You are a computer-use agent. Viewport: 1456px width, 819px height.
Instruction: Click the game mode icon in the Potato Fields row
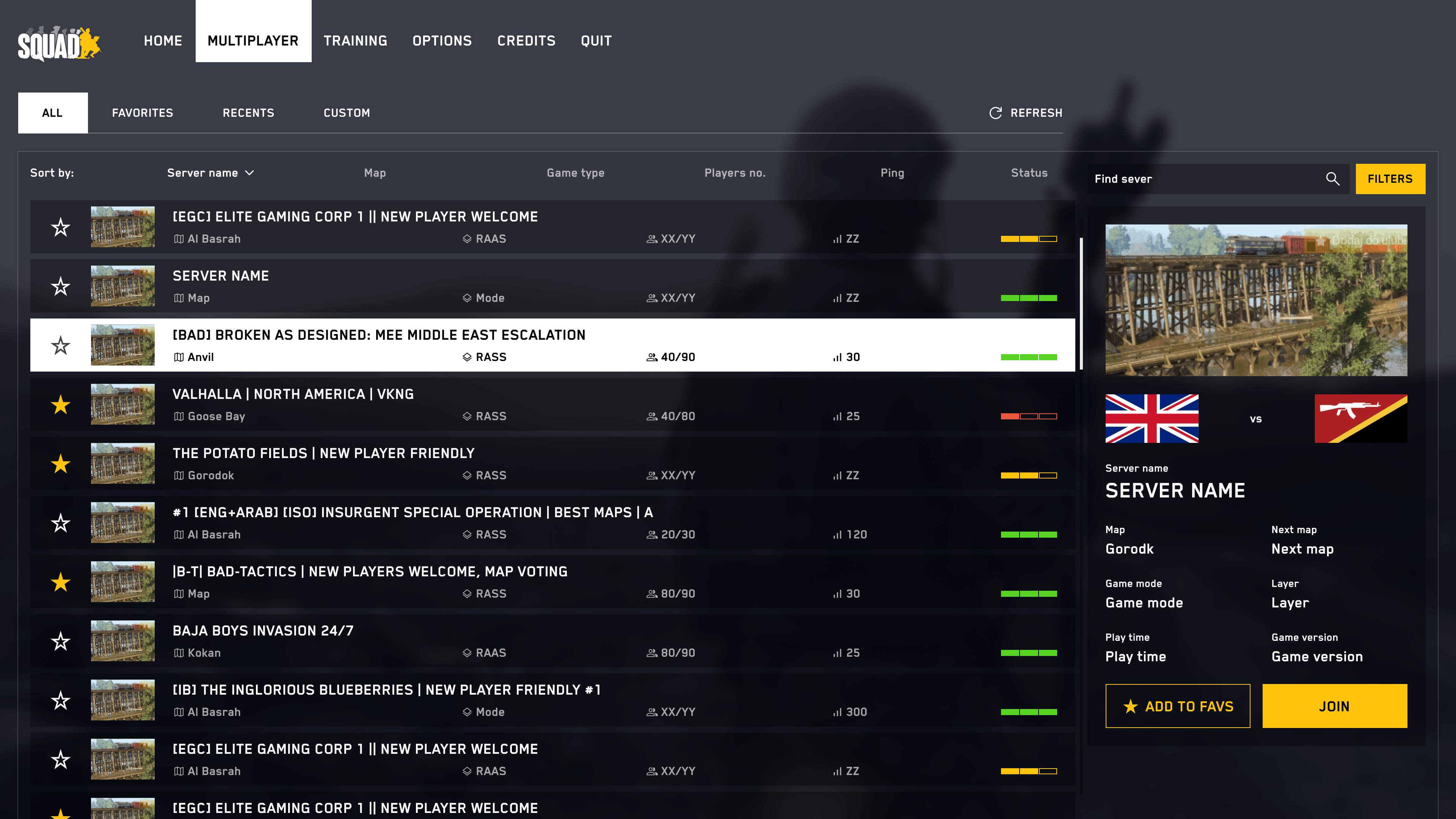[x=467, y=475]
